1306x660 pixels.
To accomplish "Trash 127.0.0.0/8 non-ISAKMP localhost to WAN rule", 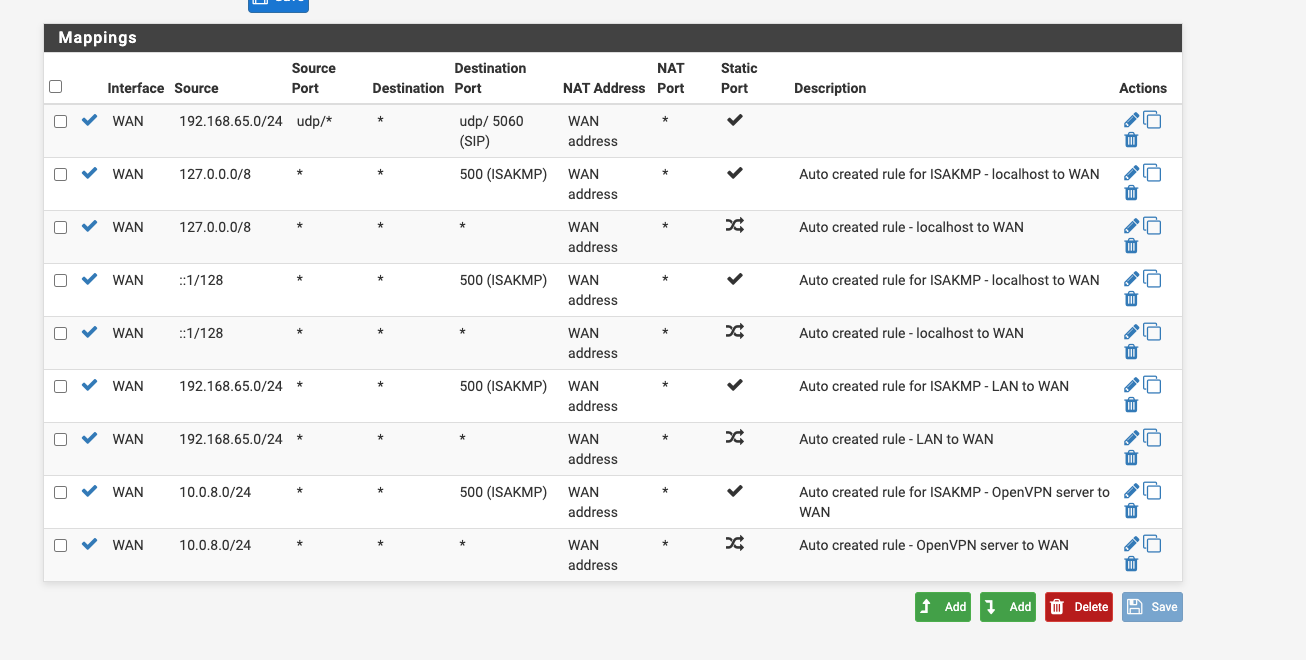I will pos(1131,246).
